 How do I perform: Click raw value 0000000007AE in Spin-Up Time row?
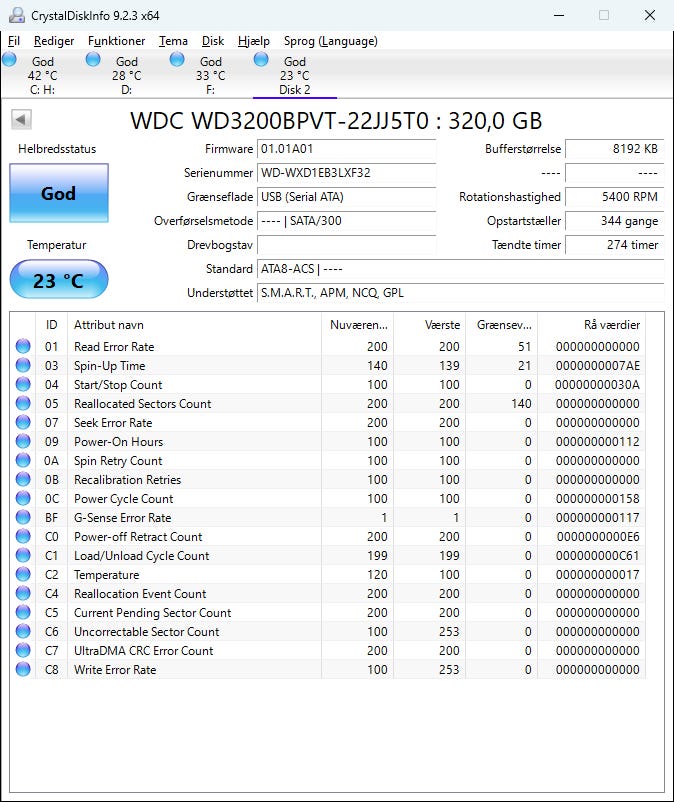point(597,366)
